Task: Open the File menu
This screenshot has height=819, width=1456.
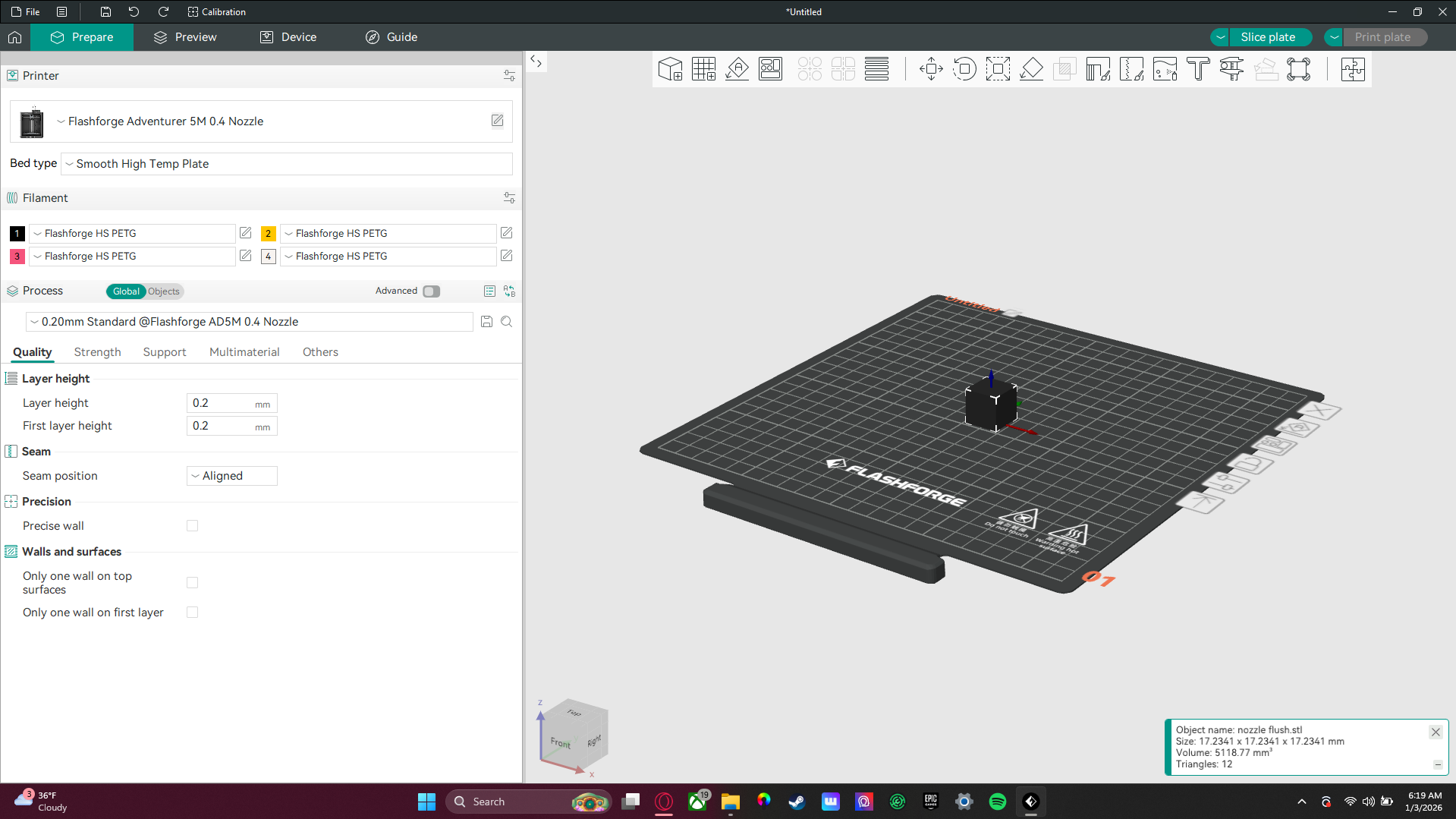Action: coord(26,11)
